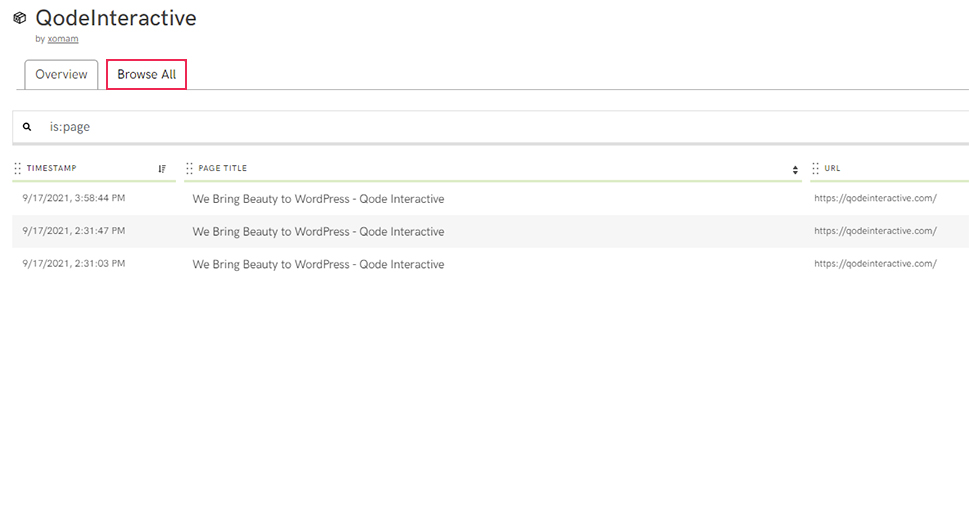Click the collection cube icon beside QodeInteractive

click(20, 18)
